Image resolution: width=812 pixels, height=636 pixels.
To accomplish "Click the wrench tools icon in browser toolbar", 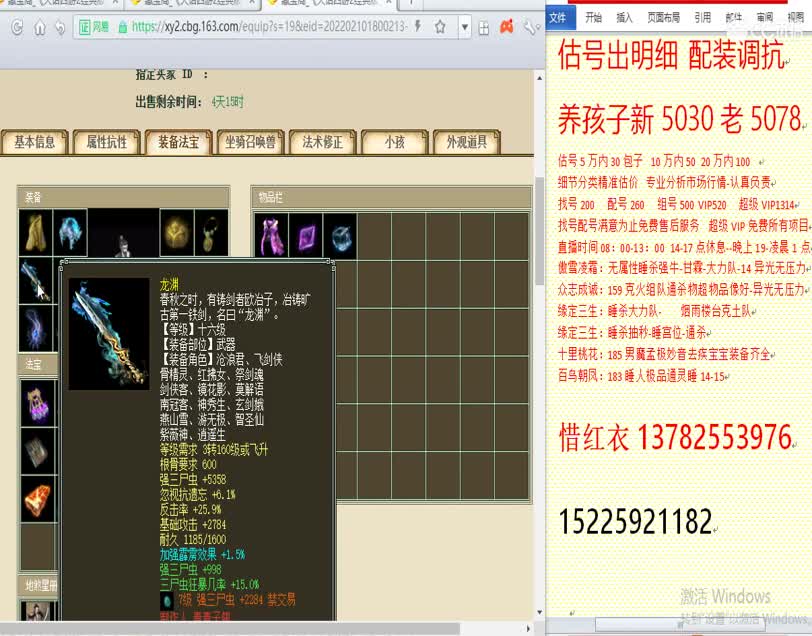I will point(530,27).
